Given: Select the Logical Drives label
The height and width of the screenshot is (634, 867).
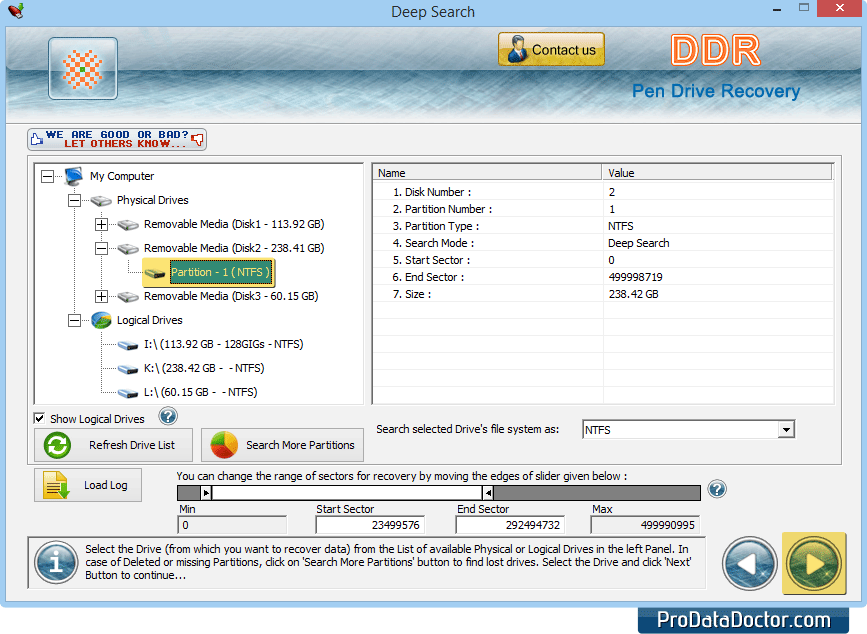Looking at the screenshot, I should [x=149, y=320].
